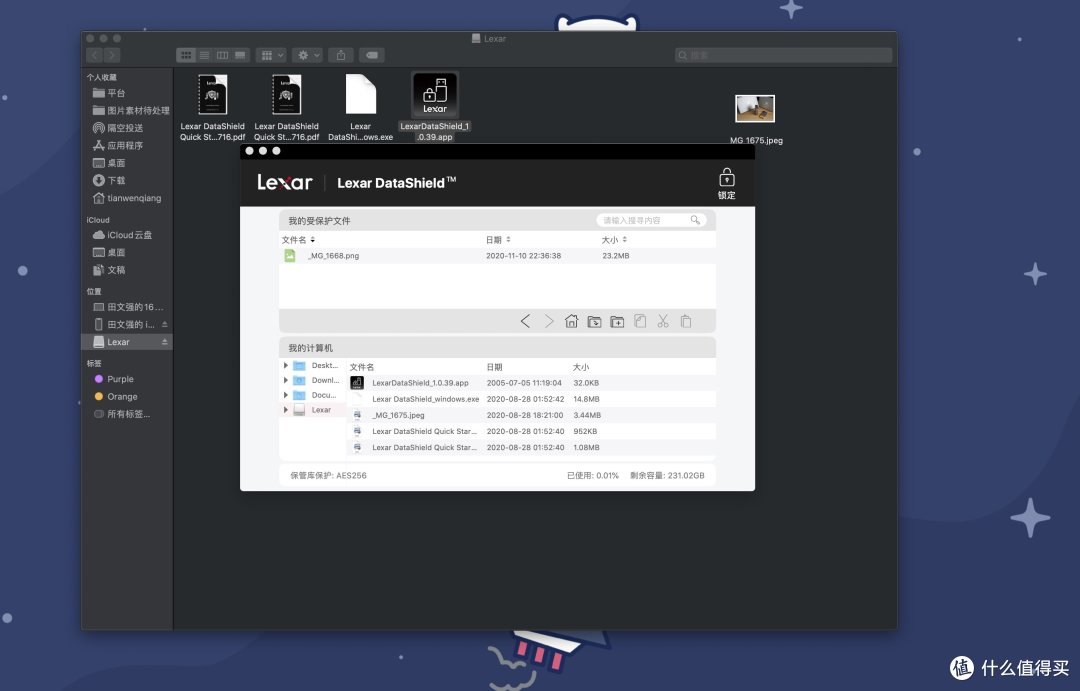Screen dimensions: 1080x691
Task: Select the Purple tag in Finder sidebar
Action: (114, 379)
